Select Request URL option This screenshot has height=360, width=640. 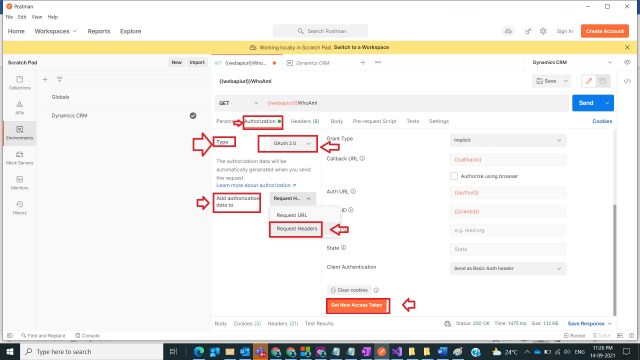[x=292, y=215]
